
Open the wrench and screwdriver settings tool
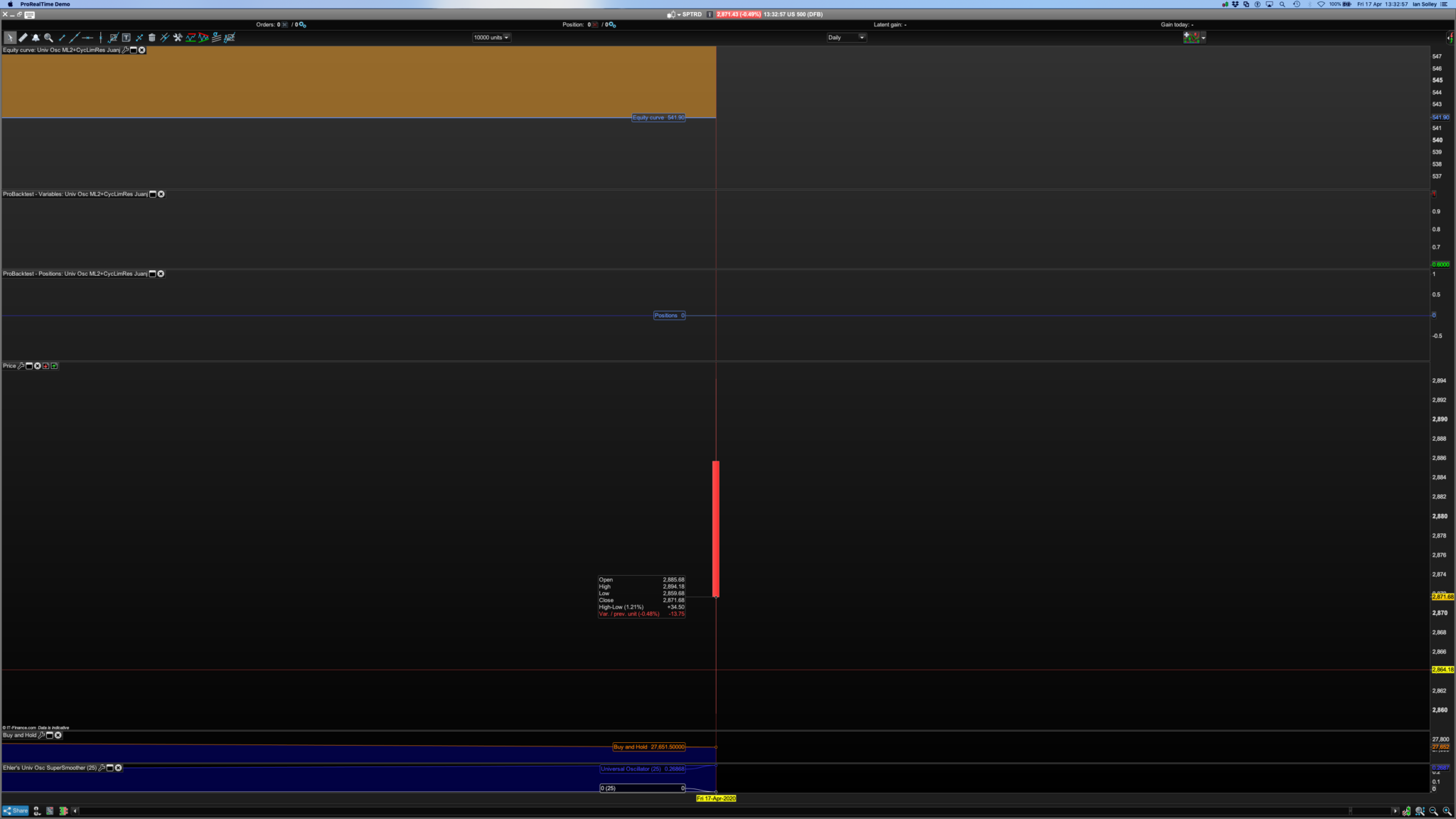point(178,38)
